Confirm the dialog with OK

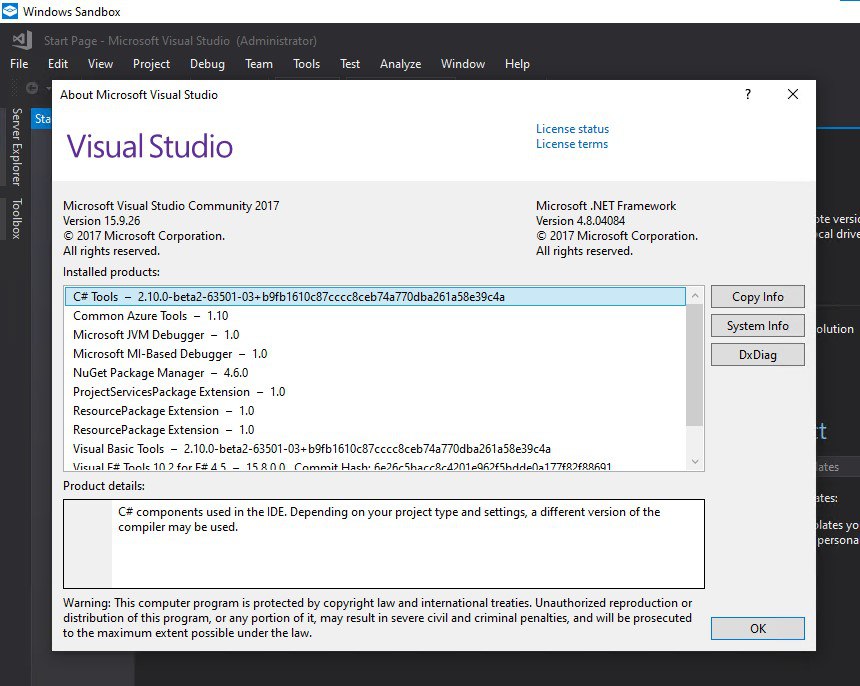[757, 628]
